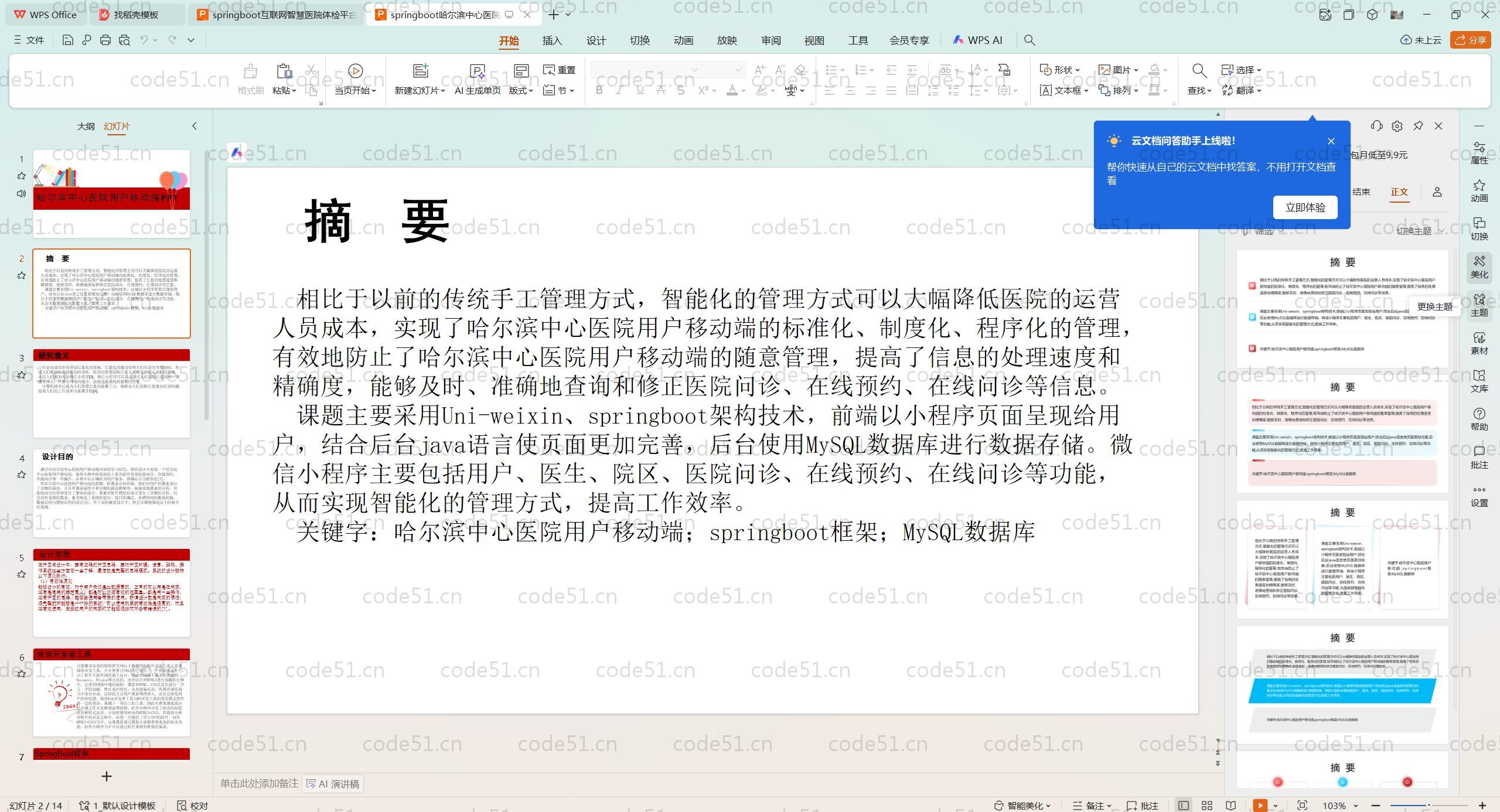Toggle normal view button in status bar
Image resolution: width=1500 pixels, height=812 pixels.
[x=1184, y=806]
